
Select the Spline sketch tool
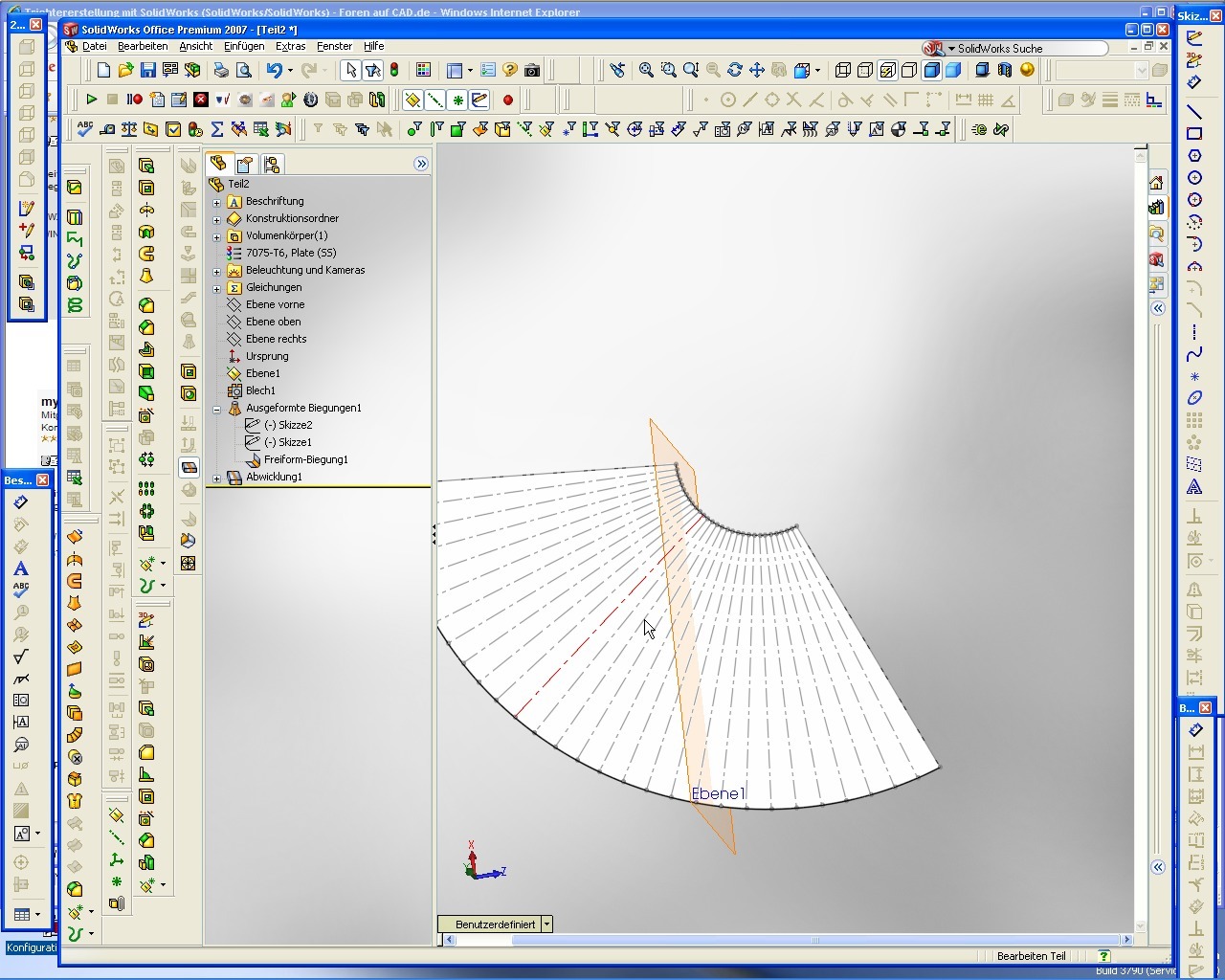click(1194, 354)
